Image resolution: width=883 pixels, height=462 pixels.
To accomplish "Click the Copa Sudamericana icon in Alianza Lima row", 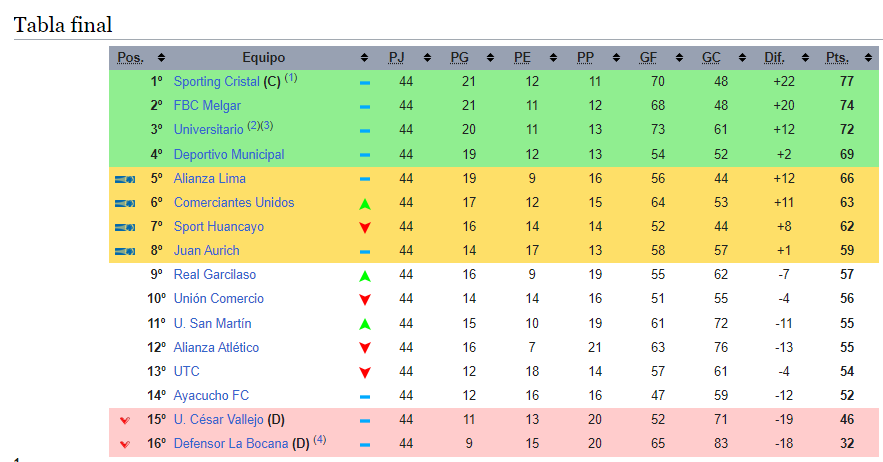I will tap(125, 179).
